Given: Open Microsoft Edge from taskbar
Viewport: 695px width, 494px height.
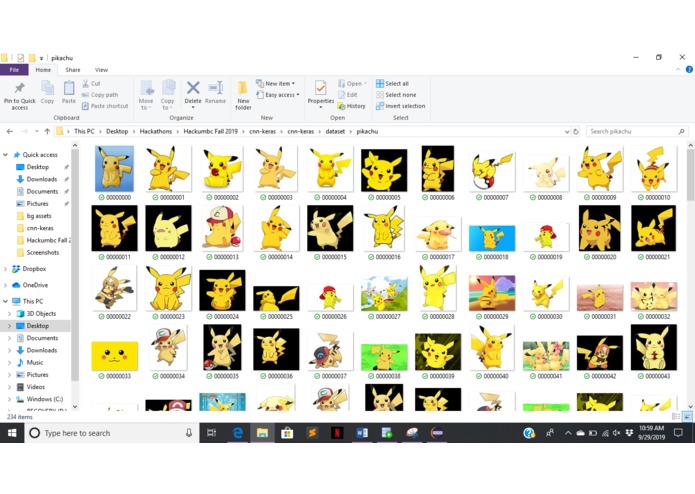Looking at the screenshot, I should coord(238,433).
